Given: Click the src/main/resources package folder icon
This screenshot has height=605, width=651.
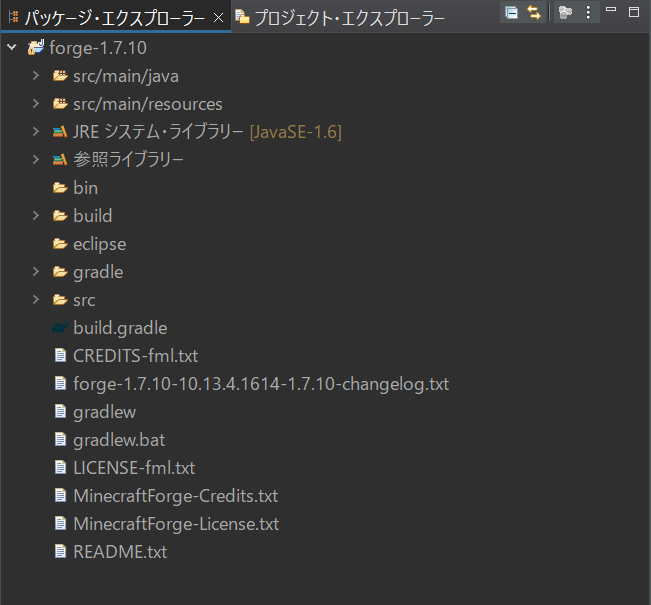Looking at the screenshot, I should coord(60,103).
